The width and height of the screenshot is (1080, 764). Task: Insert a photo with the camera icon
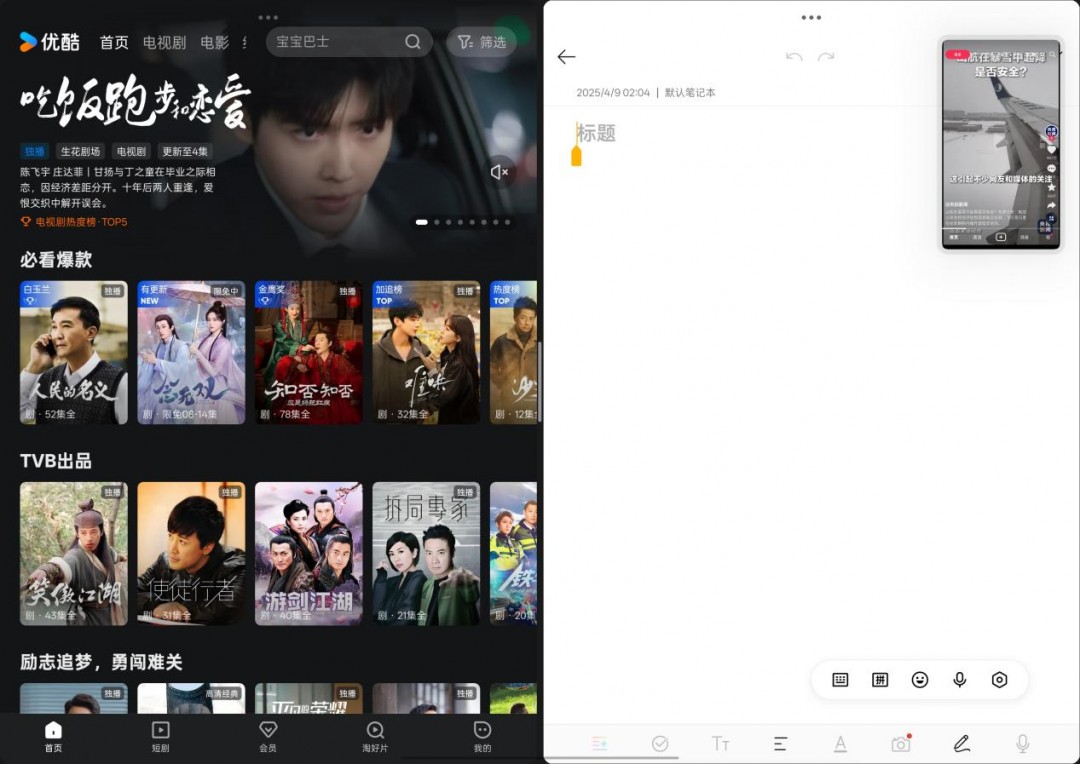click(x=901, y=744)
